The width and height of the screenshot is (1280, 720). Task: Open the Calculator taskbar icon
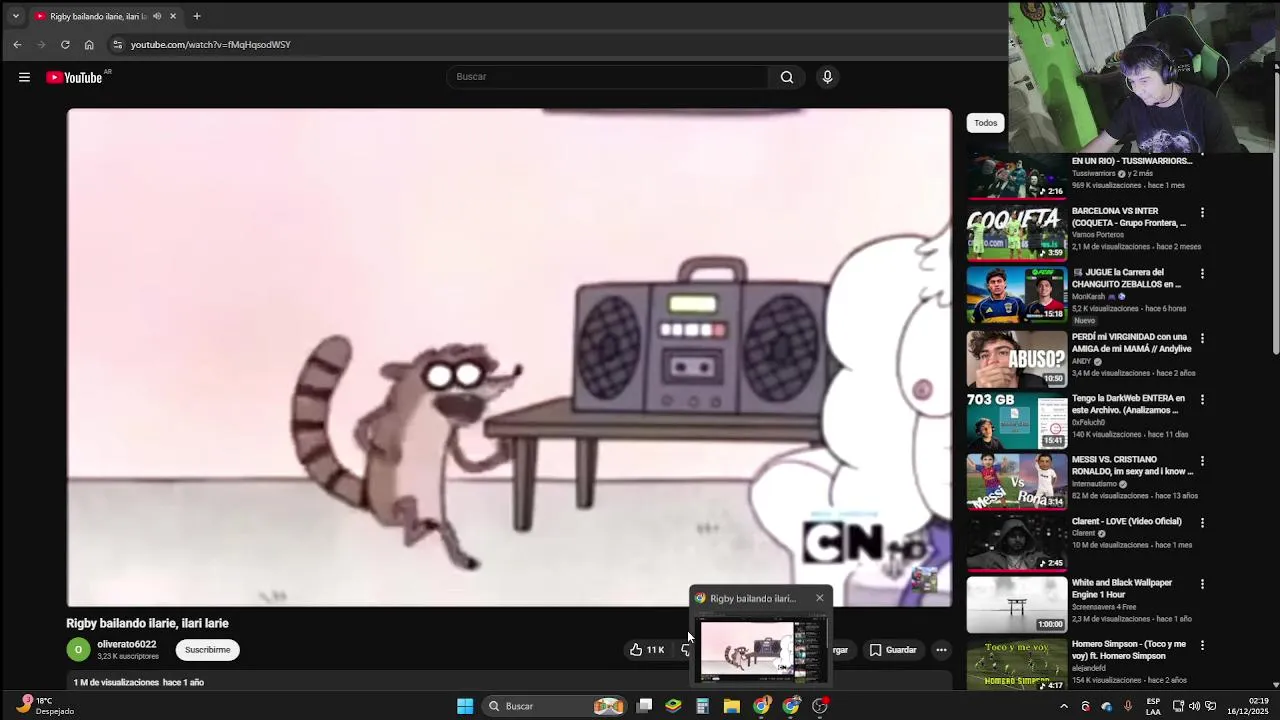[703, 706]
